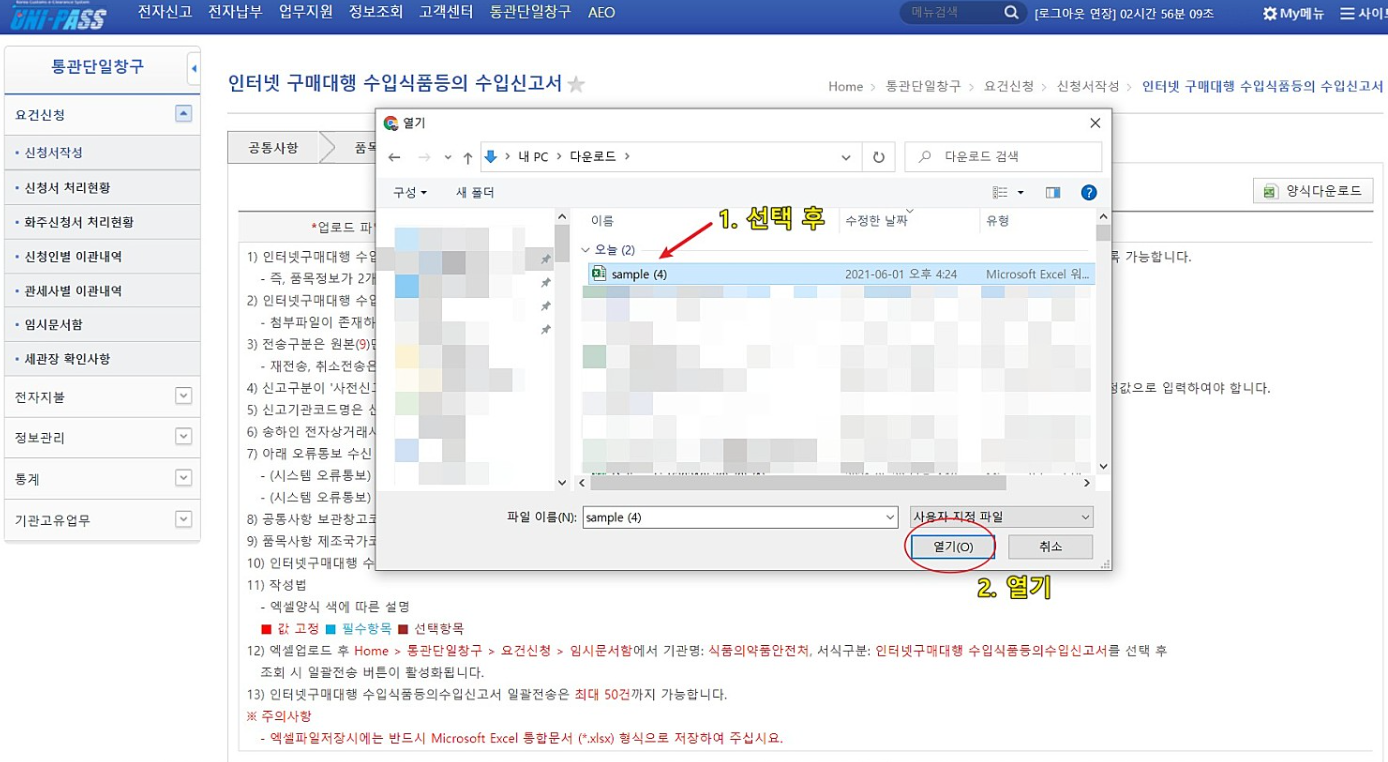Screen dimensions: 1388x762
Task: Open the view options dropdown arrow
Action: click(1020, 192)
